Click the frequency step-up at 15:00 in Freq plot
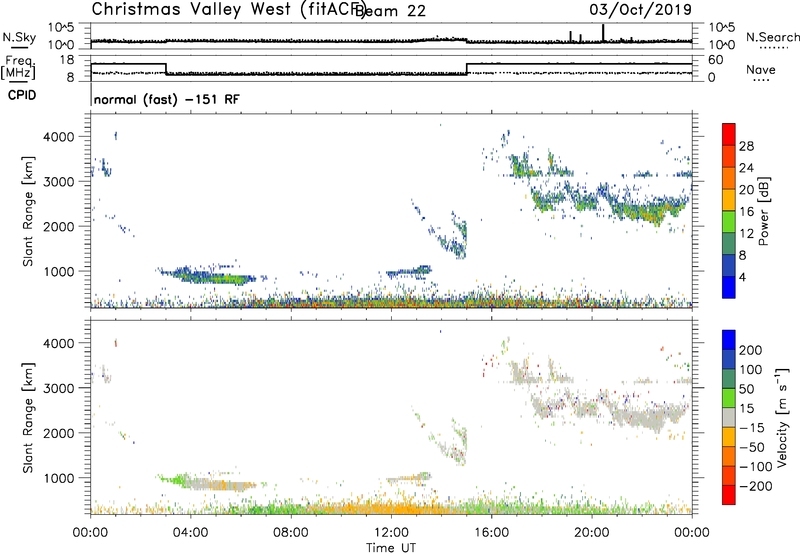Viewport: 800px width, 554px height. coord(467,69)
